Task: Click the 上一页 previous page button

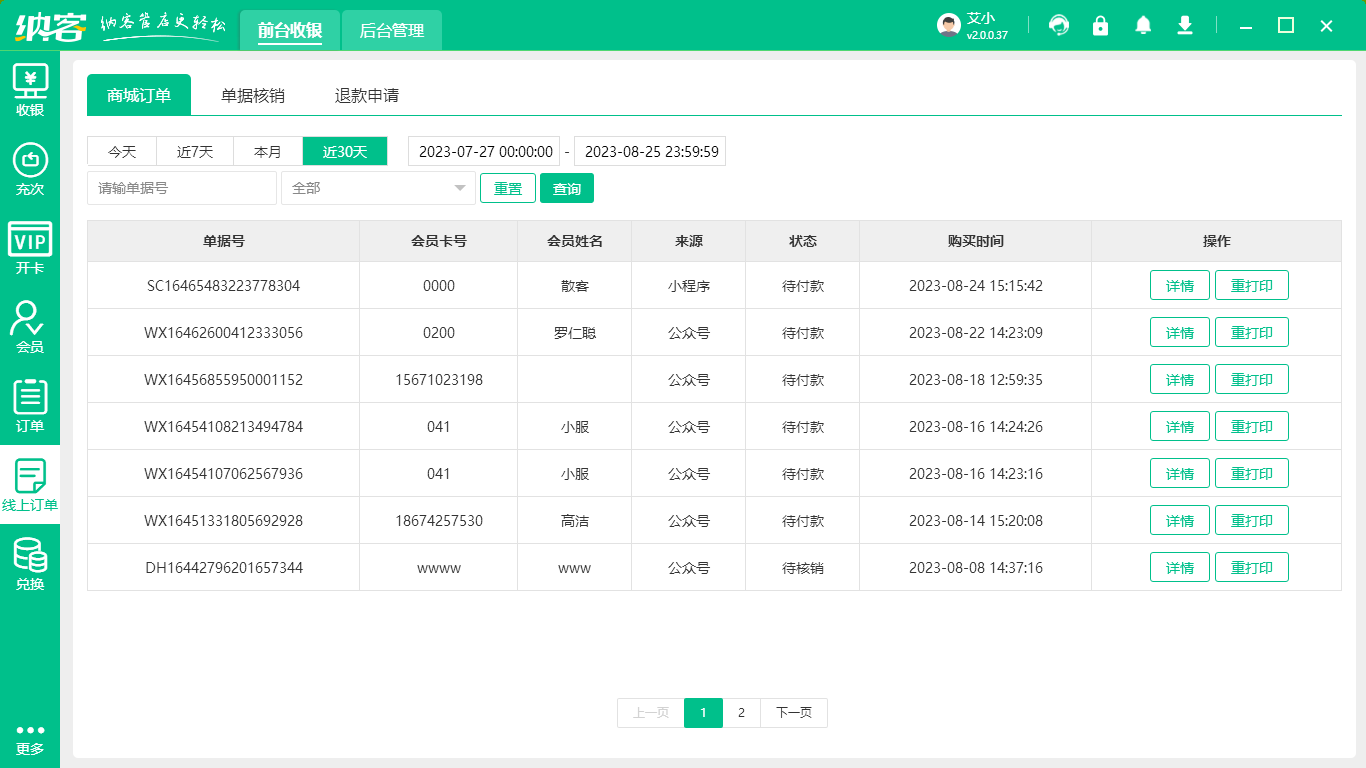Action: point(651,713)
